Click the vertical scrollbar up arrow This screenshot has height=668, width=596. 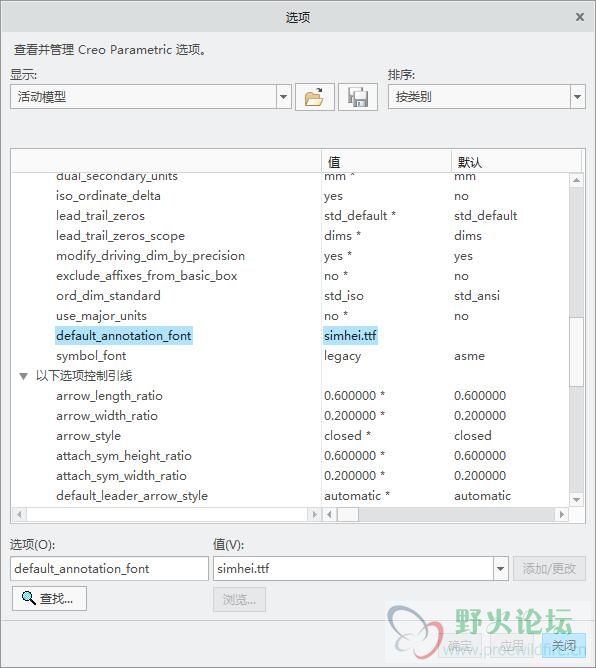click(x=576, y=180)
